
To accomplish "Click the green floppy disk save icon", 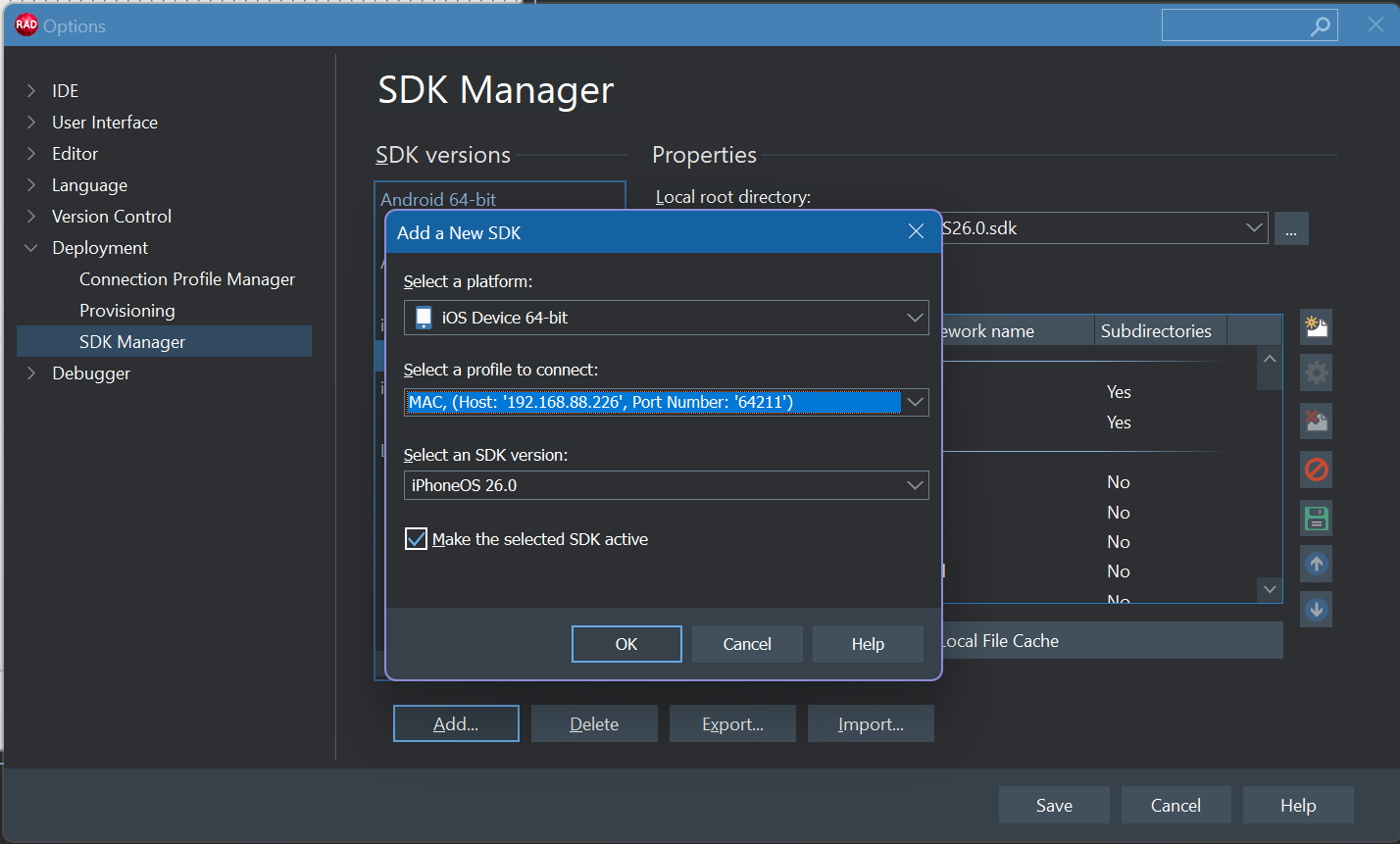I will (x=1316, y=517).
